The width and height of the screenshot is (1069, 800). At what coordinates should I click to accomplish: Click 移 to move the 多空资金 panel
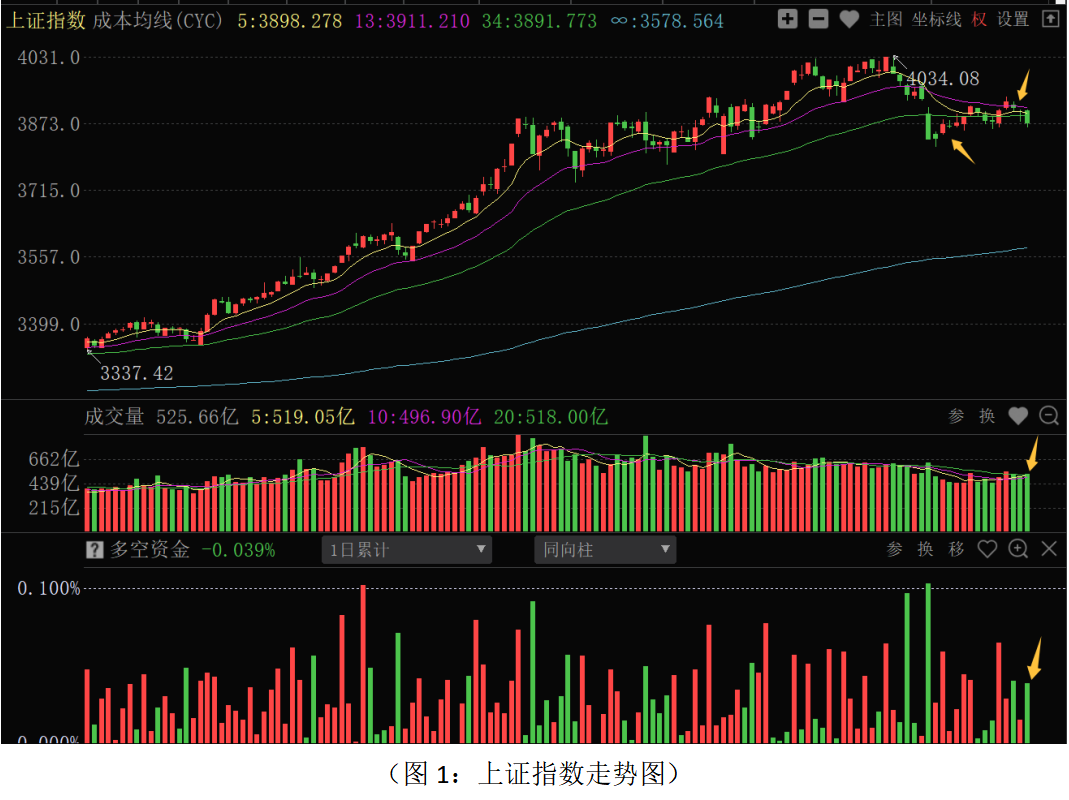click(x=957, y=549)
